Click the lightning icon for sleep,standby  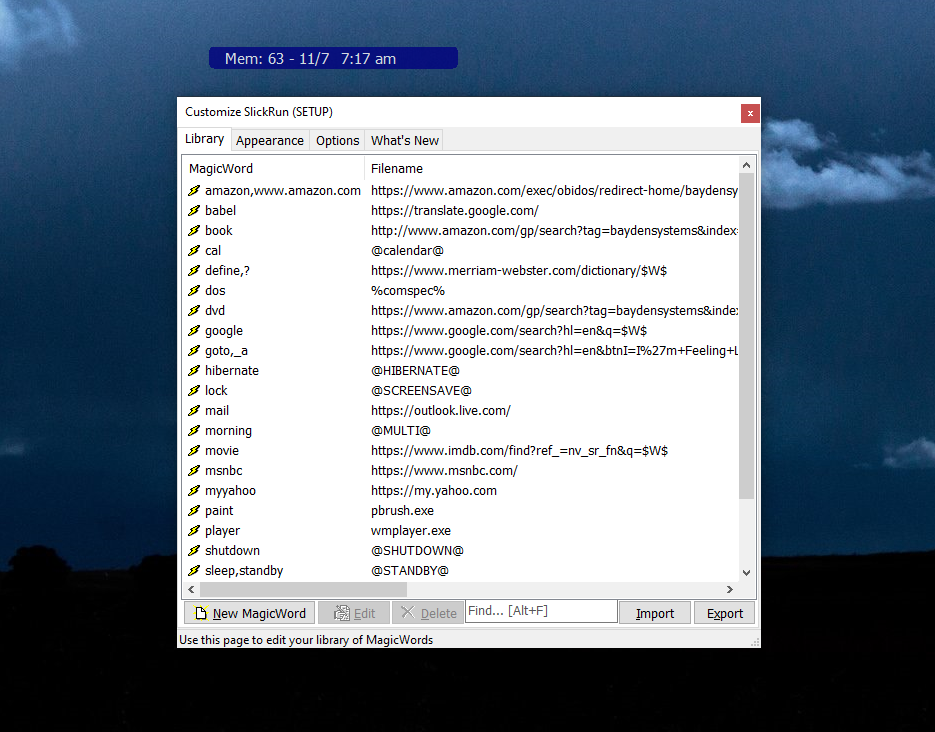click(194, 570)
